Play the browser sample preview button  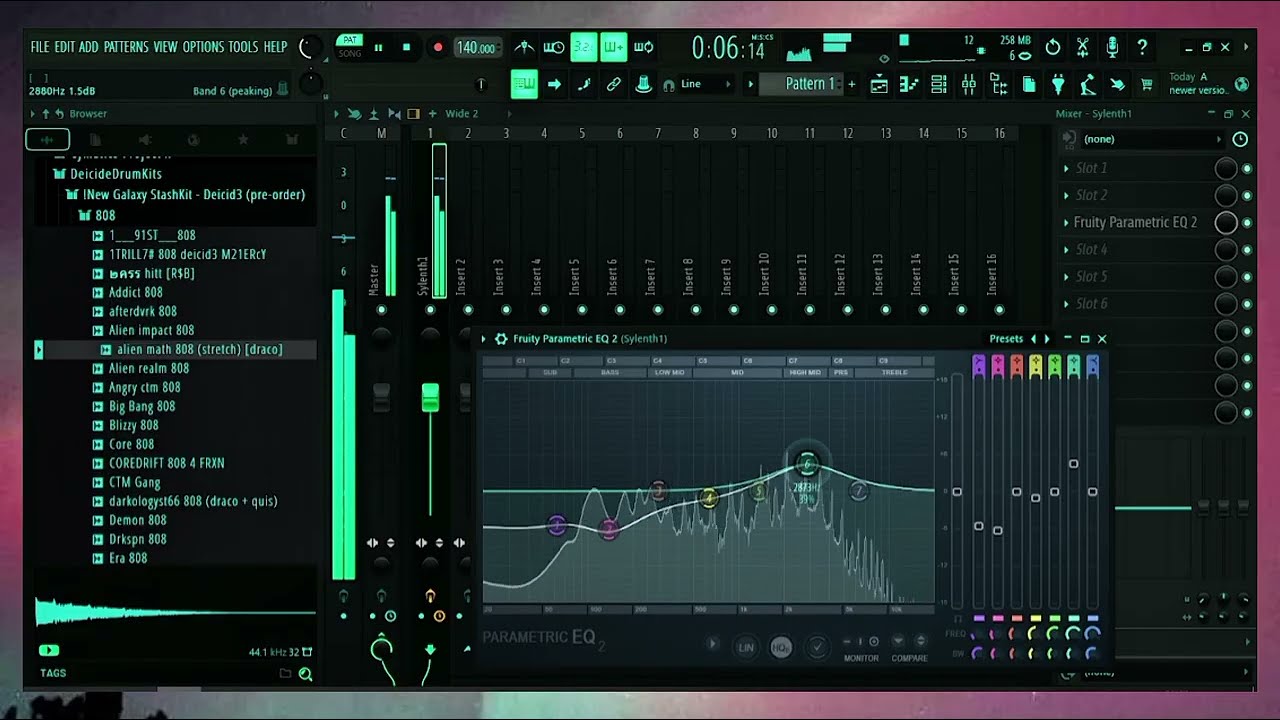point(48,650)
